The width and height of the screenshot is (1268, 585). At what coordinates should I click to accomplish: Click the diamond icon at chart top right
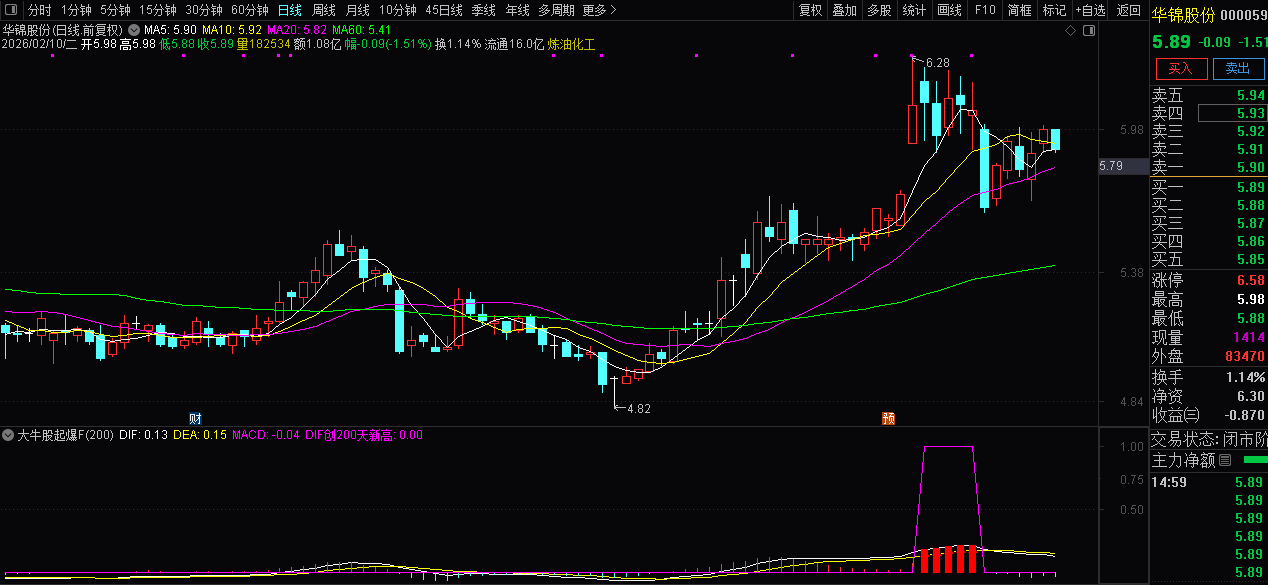[1071, 31]
